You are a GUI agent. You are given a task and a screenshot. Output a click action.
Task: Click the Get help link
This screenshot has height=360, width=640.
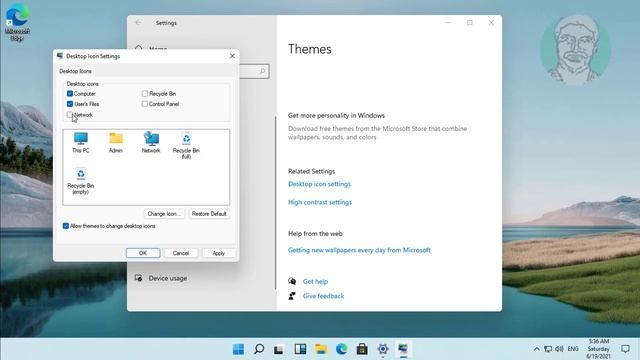[x=315, y=281]
